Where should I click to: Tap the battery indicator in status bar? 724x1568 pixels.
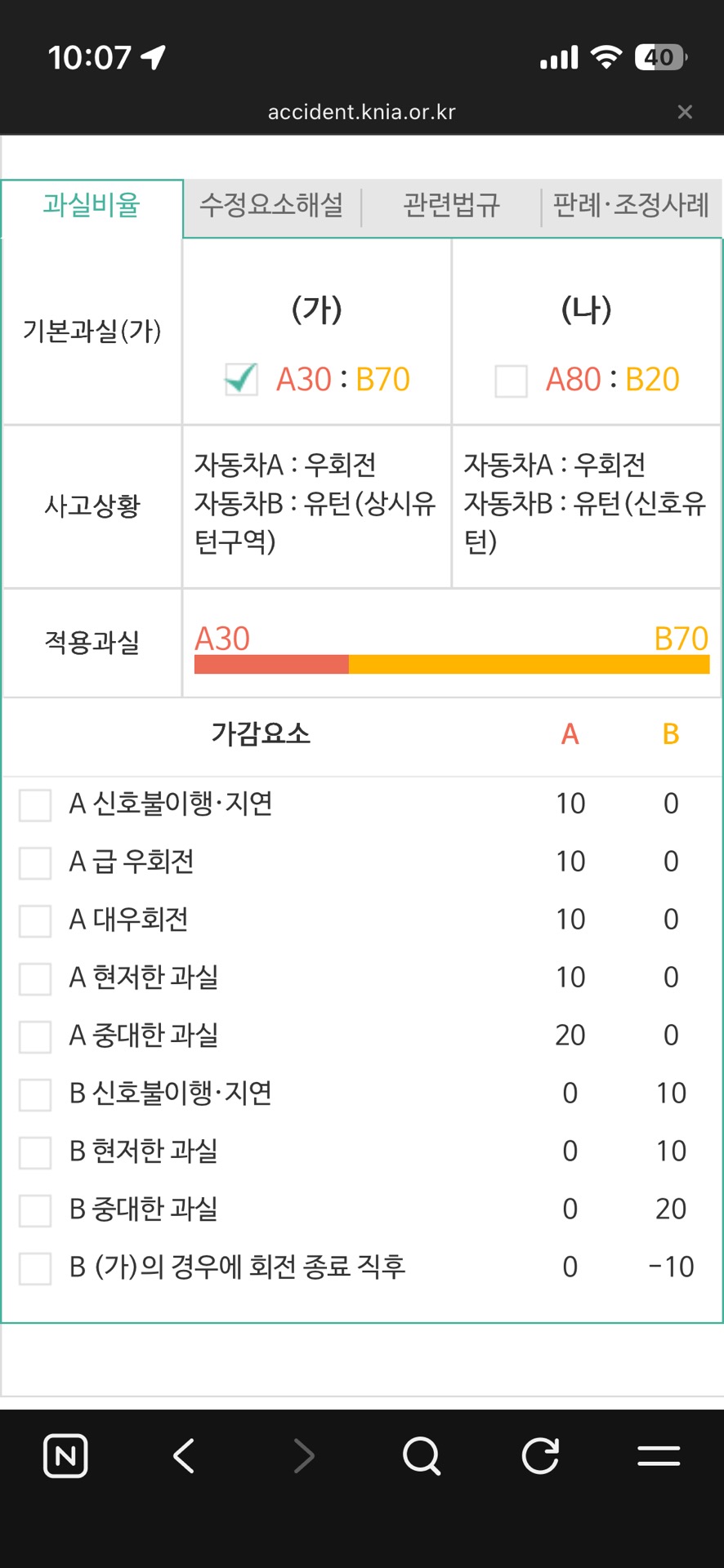pos(660,57)
